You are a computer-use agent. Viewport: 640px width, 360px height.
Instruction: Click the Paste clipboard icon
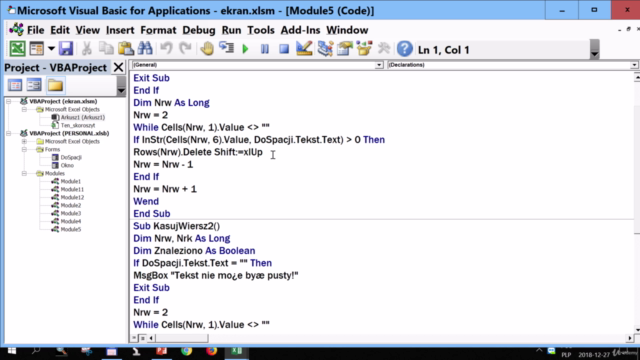click(x=126, y=49)
